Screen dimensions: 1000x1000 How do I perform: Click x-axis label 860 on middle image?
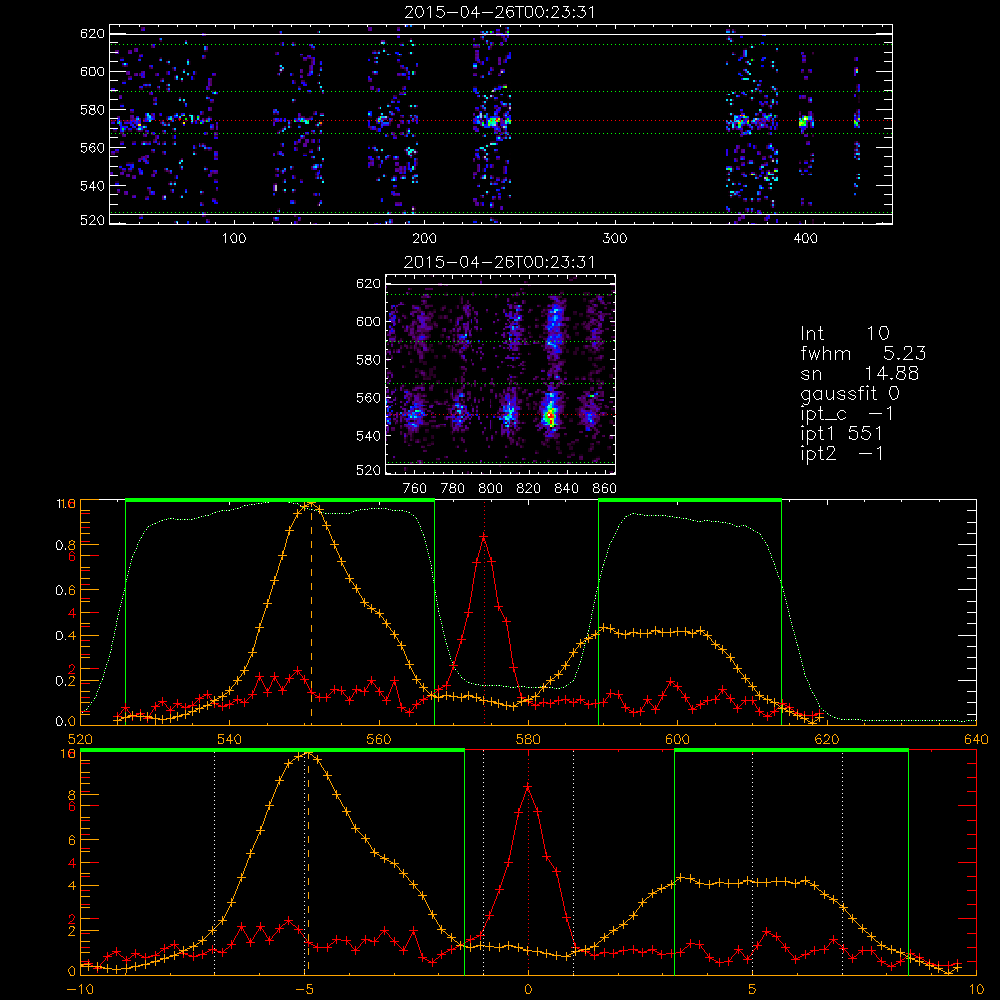pyautogui.click(x=605, y=488)
